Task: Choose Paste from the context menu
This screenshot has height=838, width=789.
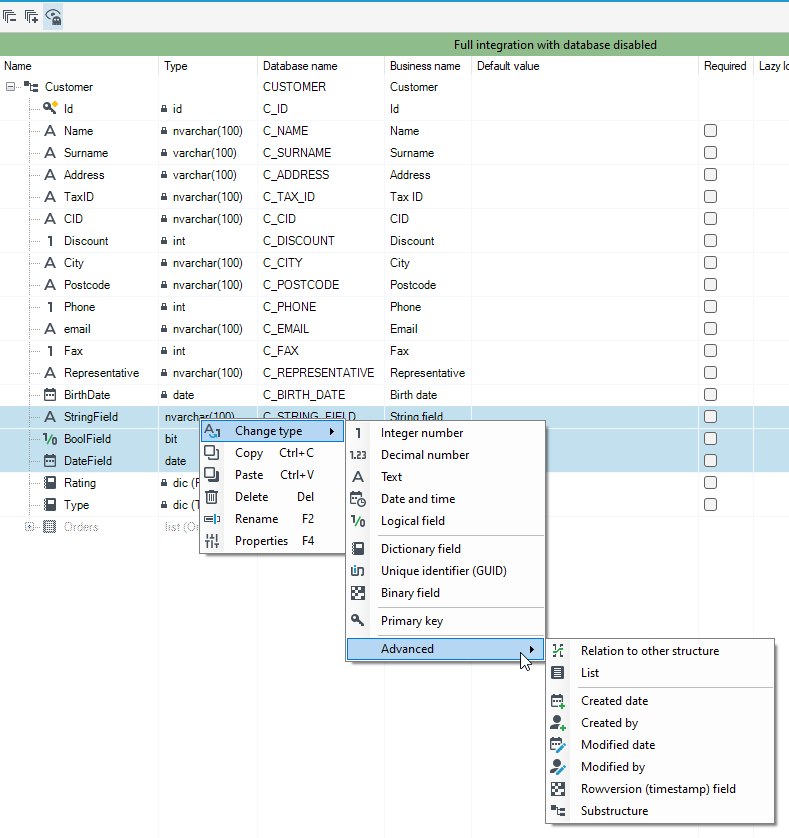Action: click(x=273, y=475)
